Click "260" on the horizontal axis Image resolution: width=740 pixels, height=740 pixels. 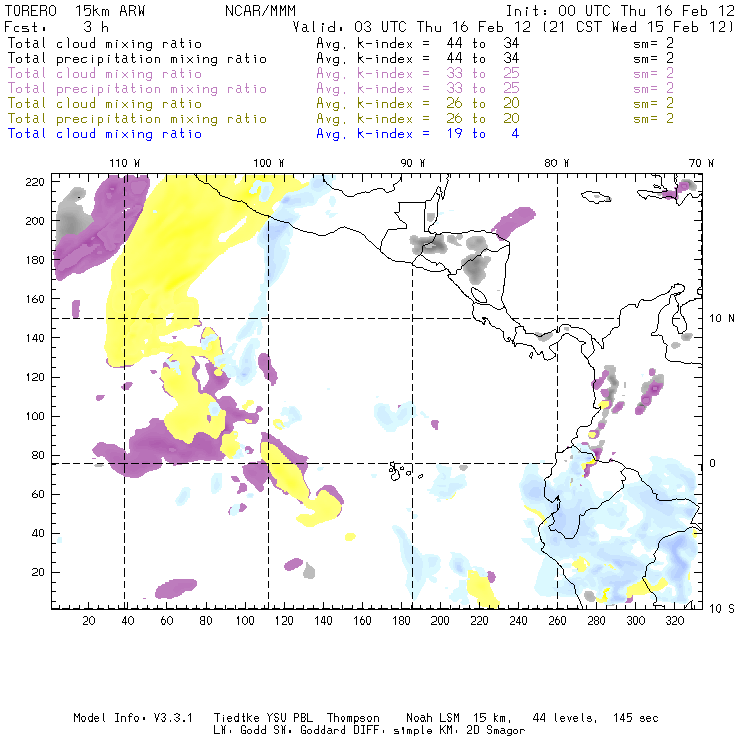[557, 621]
